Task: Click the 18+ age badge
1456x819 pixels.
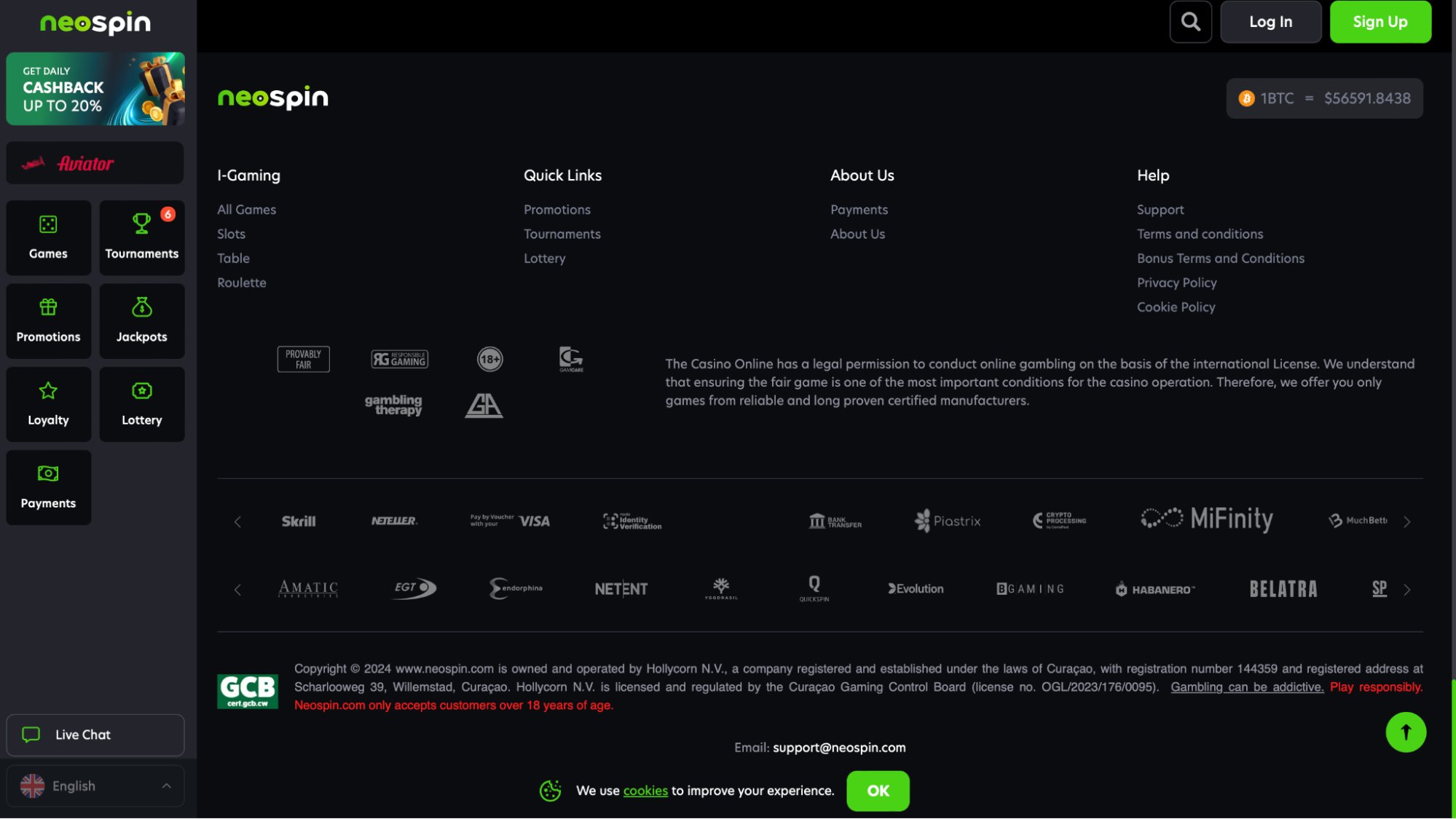Action: click(x=489, y=359)
